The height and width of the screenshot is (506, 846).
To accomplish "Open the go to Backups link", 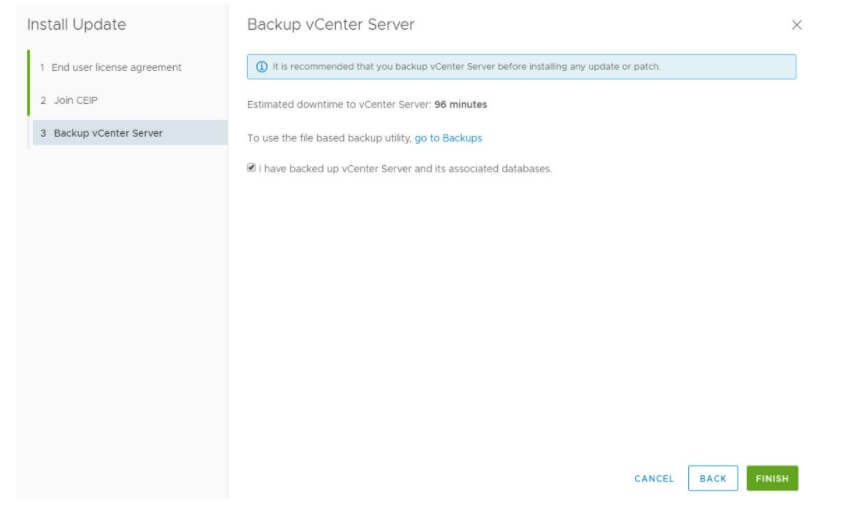I will tap(448, 138).
